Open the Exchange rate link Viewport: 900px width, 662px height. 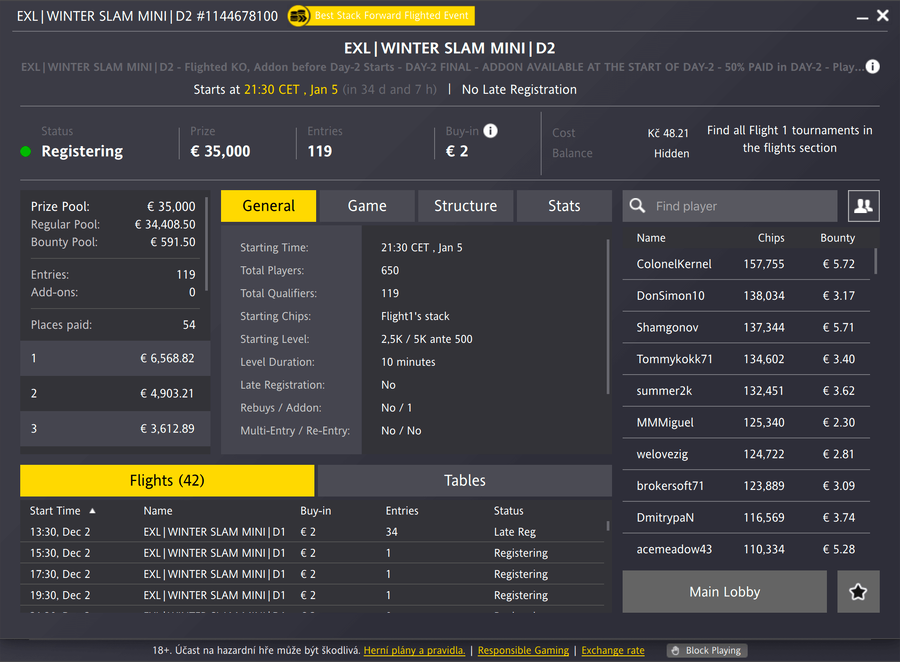pos(613,651)
